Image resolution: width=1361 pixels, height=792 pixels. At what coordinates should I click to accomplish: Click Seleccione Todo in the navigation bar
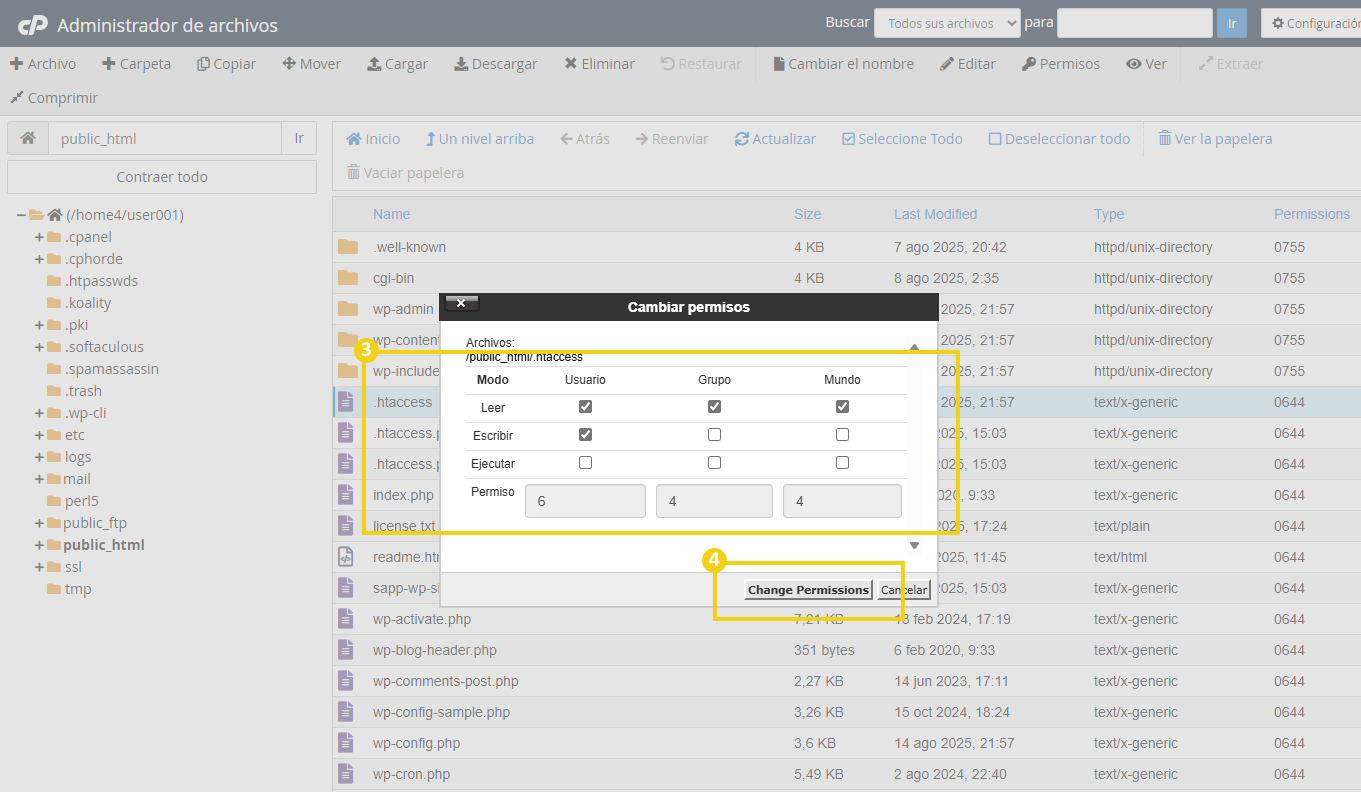tap(901, 138)
